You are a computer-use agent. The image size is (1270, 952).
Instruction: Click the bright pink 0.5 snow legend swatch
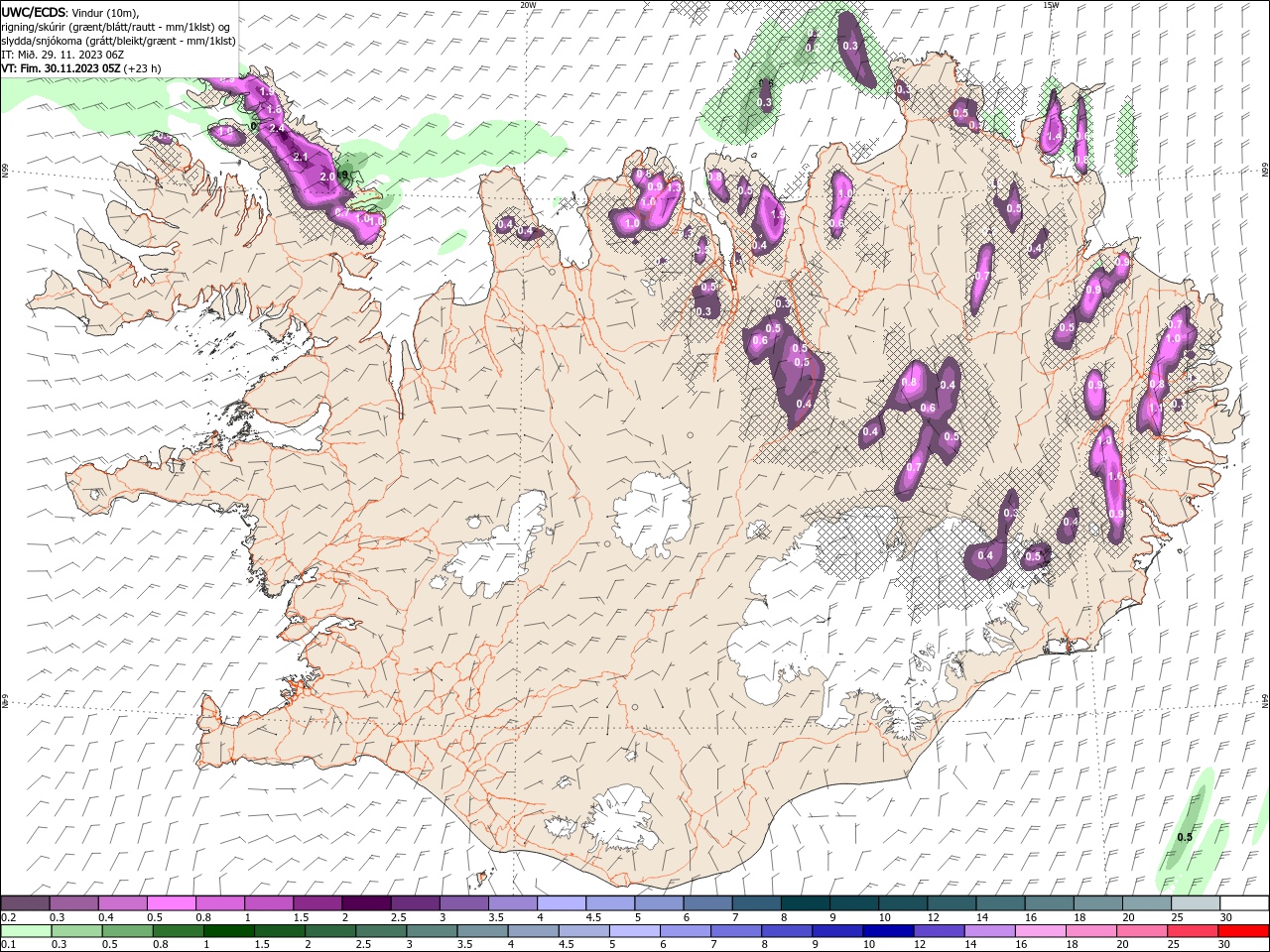[x=171, y=903]
